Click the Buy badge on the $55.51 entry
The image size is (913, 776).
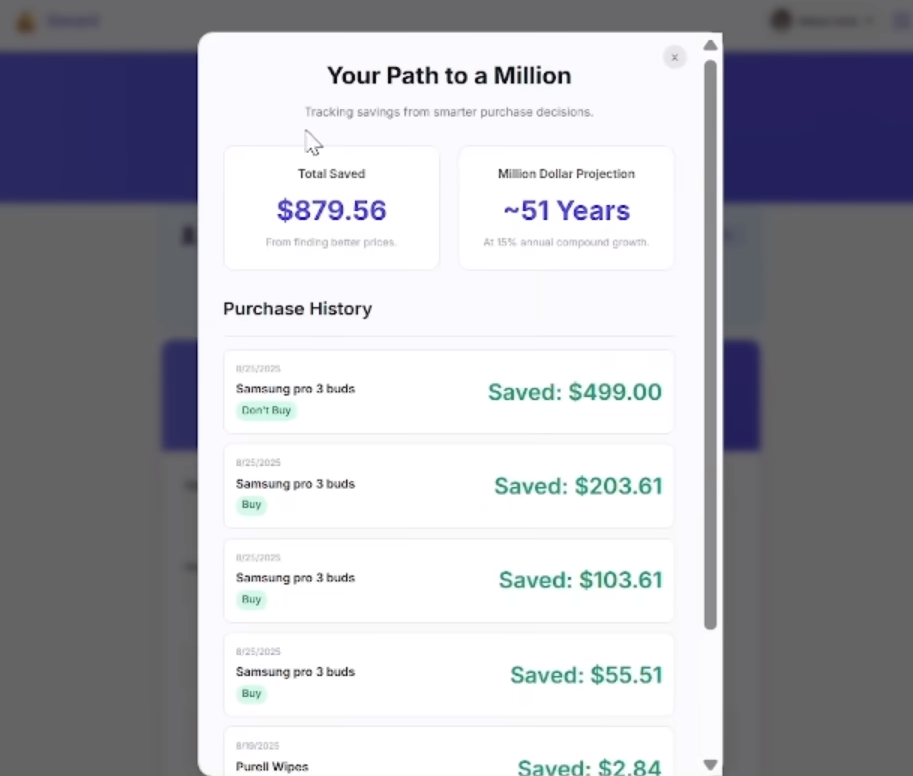pyautogui.click(x=251, y=693)
